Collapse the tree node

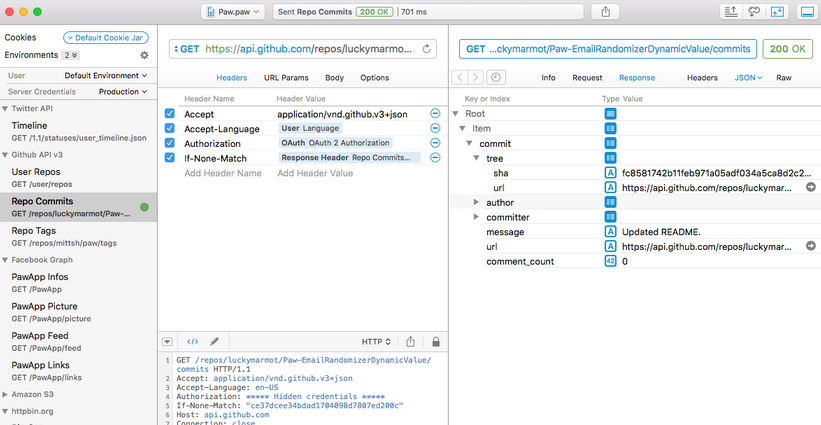click(x=476, y=158)
